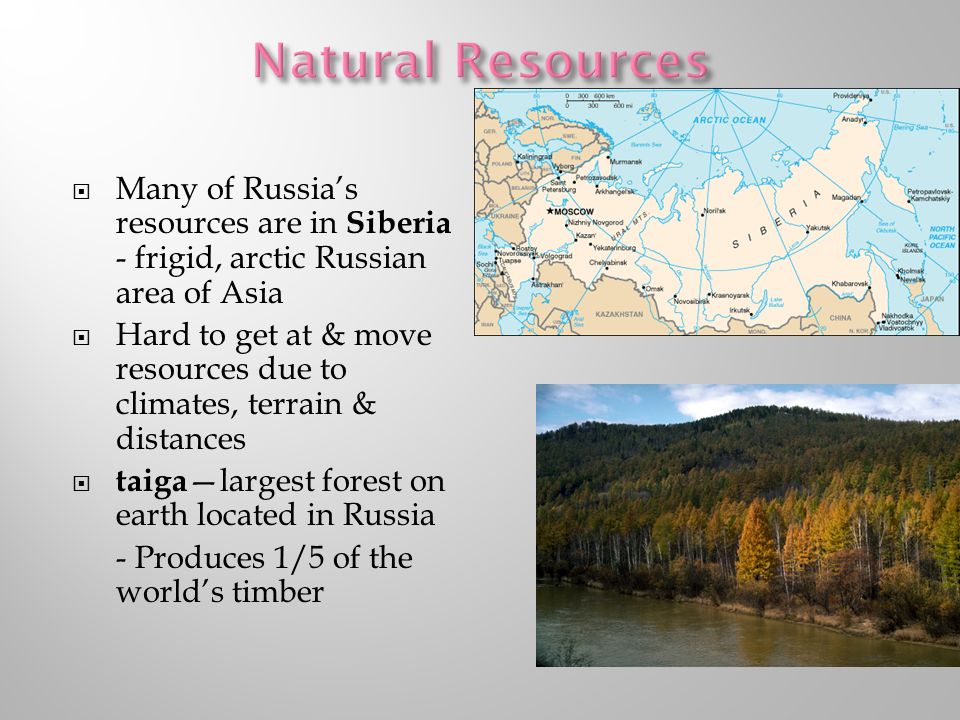Image resolution: width=960 pixels, height=720 pixels.
Task: Click the 'Vladivostok' city label on map
Action: (x=896, y=328)
